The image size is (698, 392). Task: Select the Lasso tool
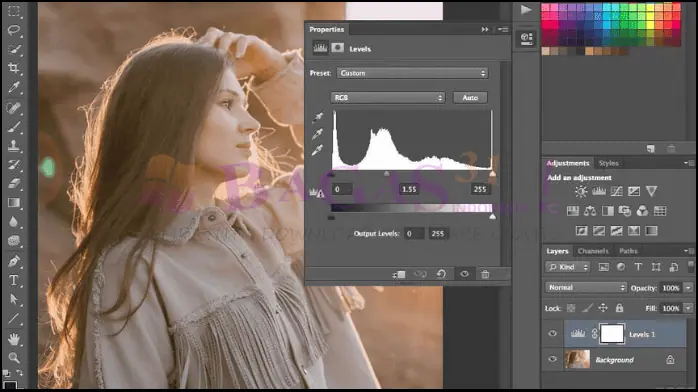[14, 30]
